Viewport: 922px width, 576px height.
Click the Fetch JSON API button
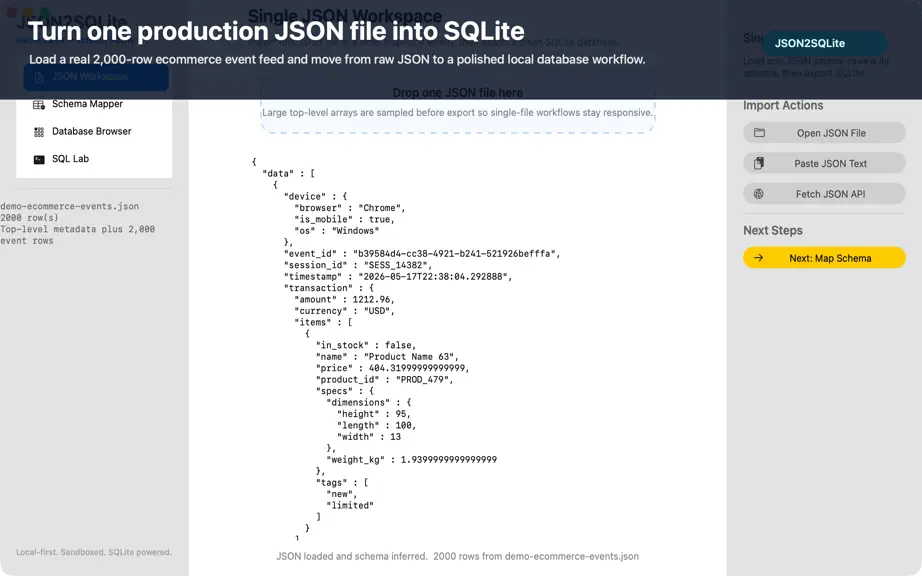pyautogui.click(x=824, y=194)
